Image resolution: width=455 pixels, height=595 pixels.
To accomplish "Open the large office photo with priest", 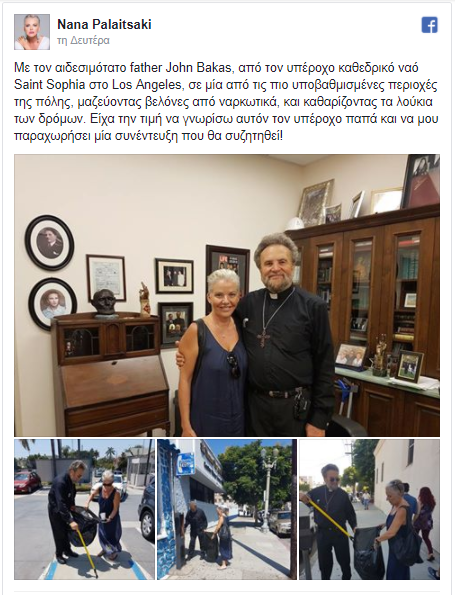I will (x=227, y=295).
